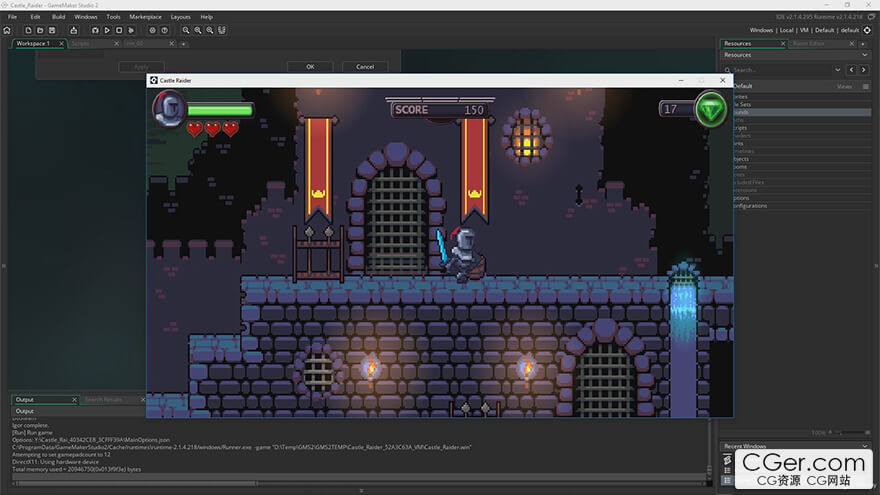Close the Output panel tab

click(74, 400)
